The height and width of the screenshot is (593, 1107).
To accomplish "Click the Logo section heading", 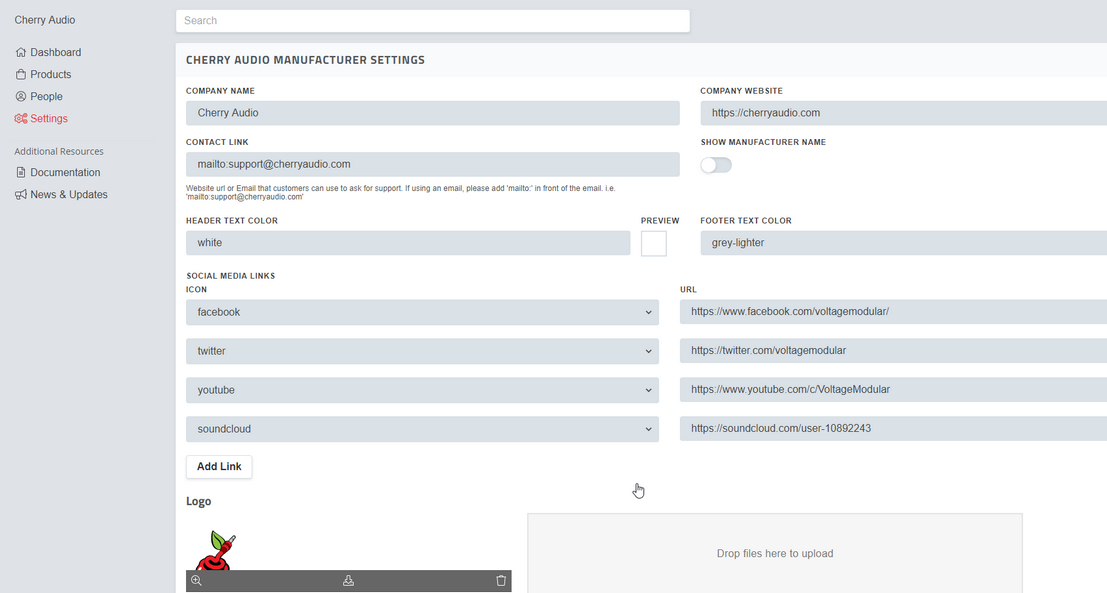I will point(198,501).
